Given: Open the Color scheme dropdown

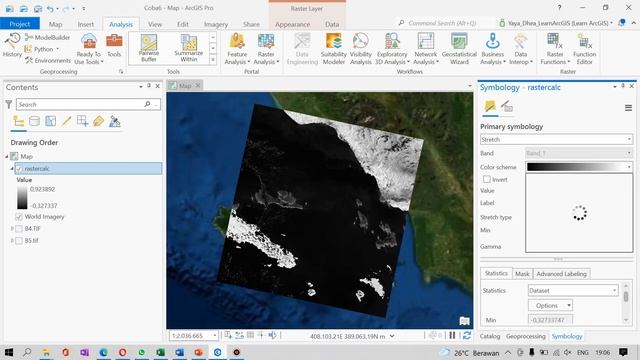Looking at the screenshot, I should click(629, 167).
